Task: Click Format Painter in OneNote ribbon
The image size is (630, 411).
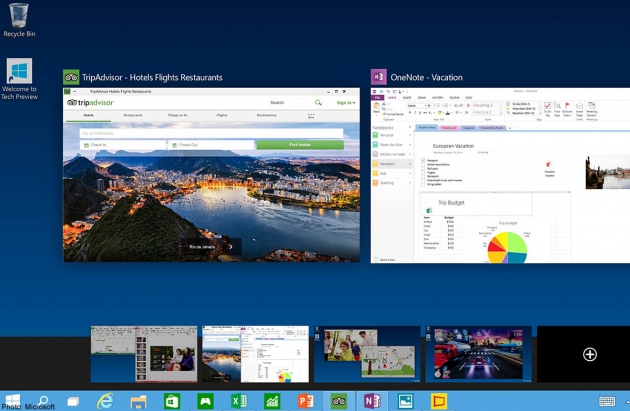Action: coord(394,114)
